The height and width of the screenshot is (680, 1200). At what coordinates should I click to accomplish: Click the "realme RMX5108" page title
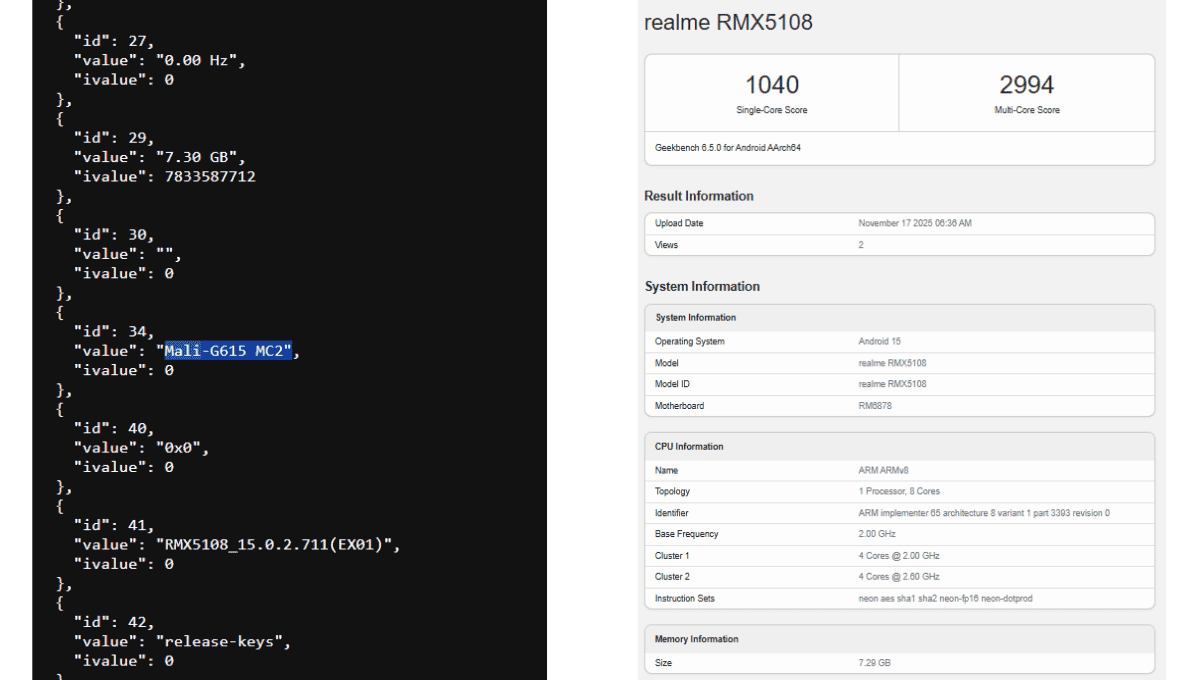(x=729, y=22)
